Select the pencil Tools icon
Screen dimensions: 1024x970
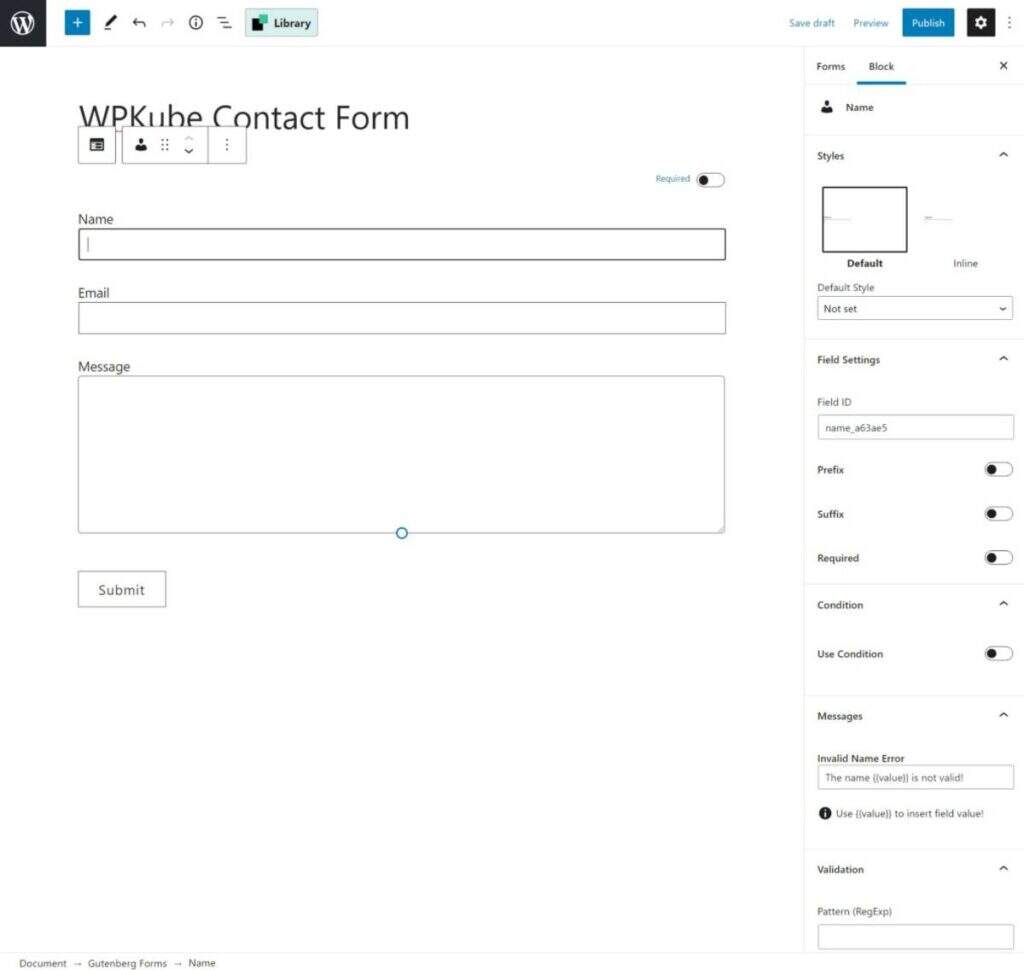click(x=110, y=23)
